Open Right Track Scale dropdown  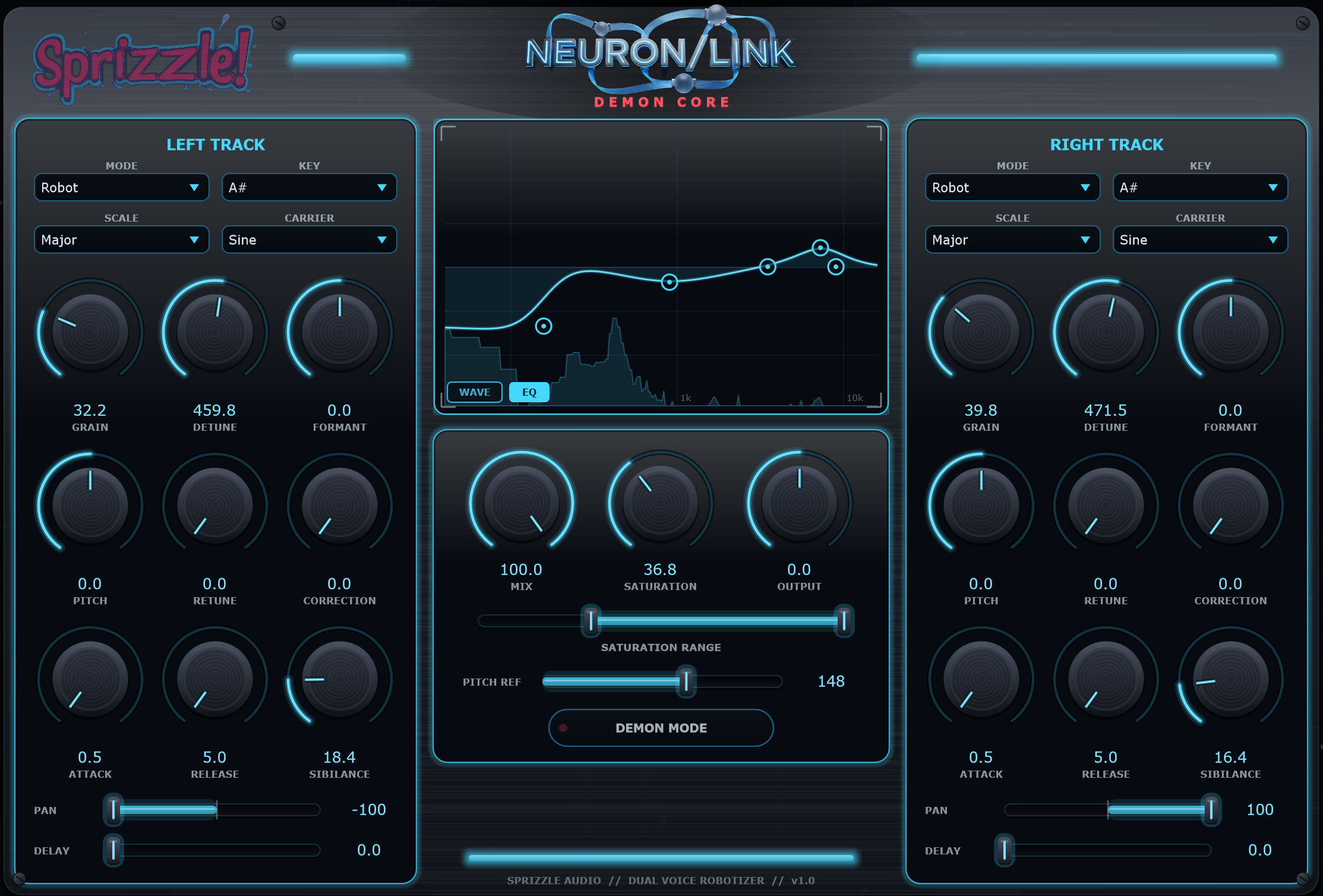point(1012,240)
